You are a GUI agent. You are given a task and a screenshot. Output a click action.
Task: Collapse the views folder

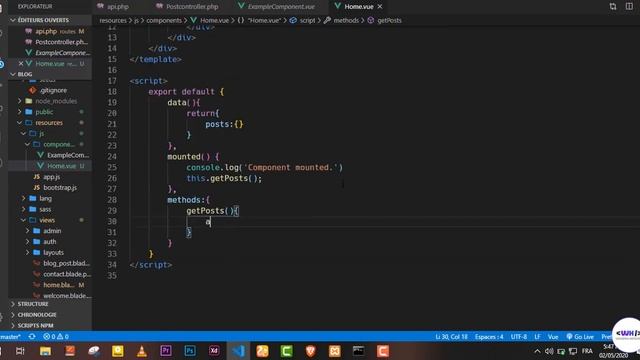pyautogui.click(x=47, y=220)
